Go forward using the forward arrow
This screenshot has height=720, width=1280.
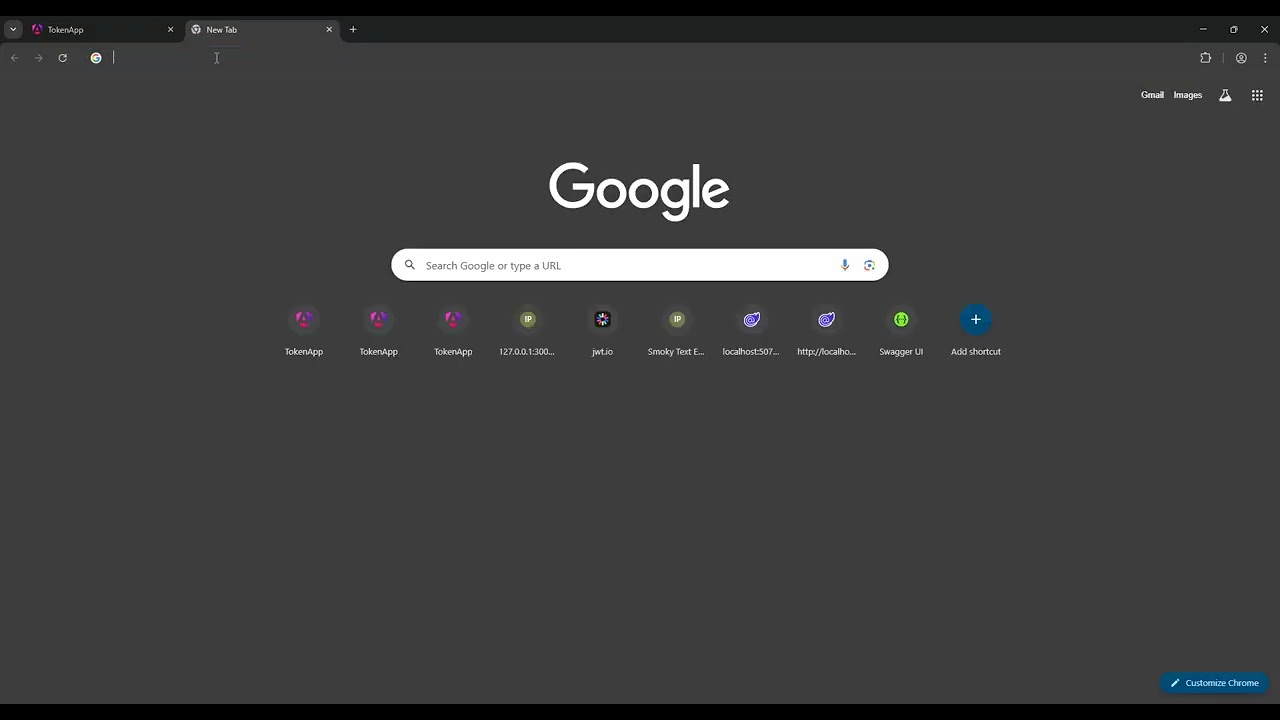point(38,58)
